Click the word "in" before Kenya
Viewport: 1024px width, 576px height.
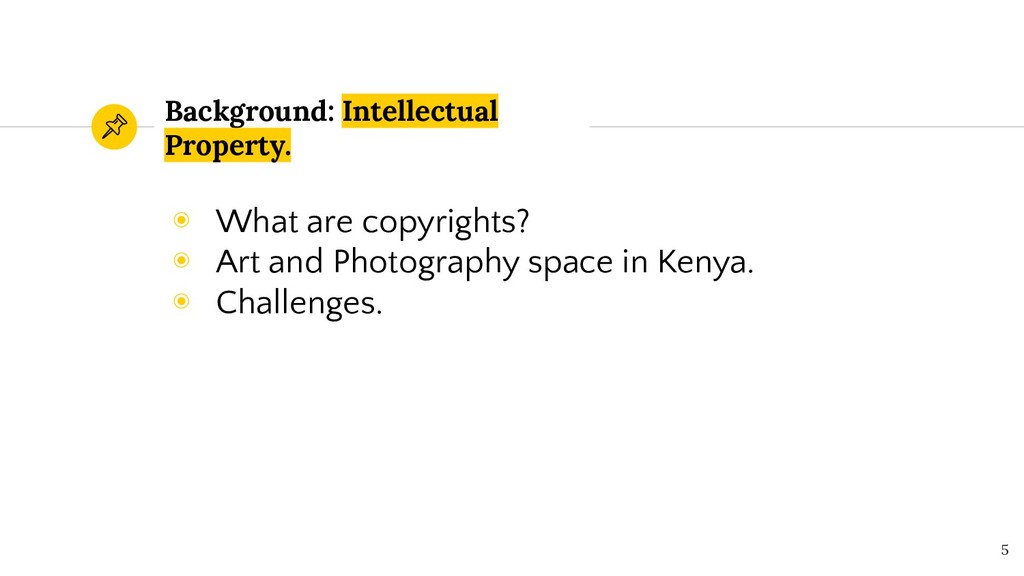click(635, 262)
